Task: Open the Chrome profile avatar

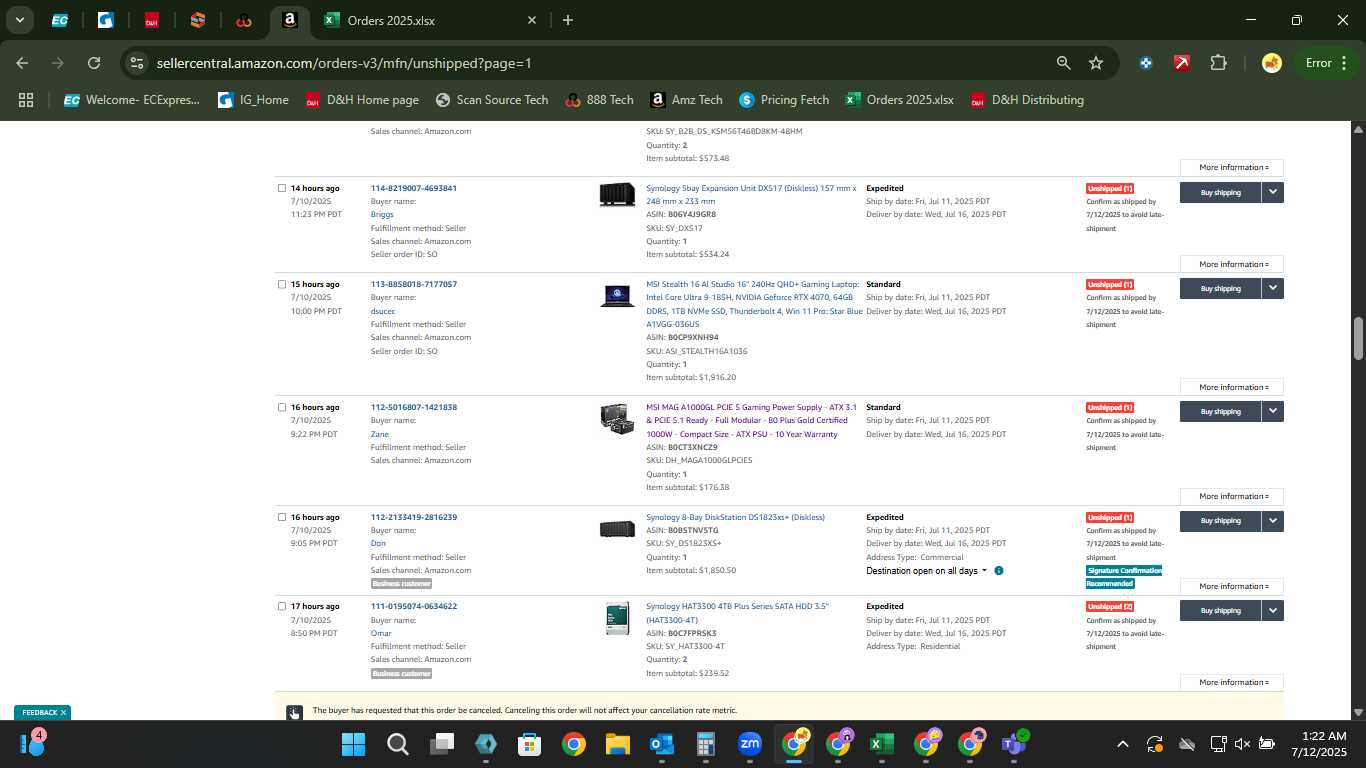Action: pyautogui.click(x=1272, y=63)
